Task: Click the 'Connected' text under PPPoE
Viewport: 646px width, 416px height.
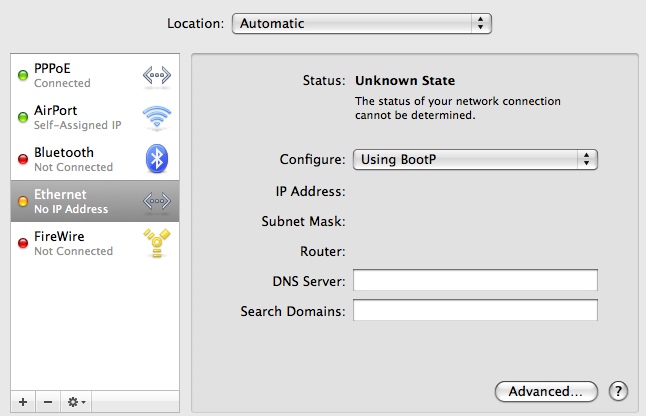Action: point(62,83)
